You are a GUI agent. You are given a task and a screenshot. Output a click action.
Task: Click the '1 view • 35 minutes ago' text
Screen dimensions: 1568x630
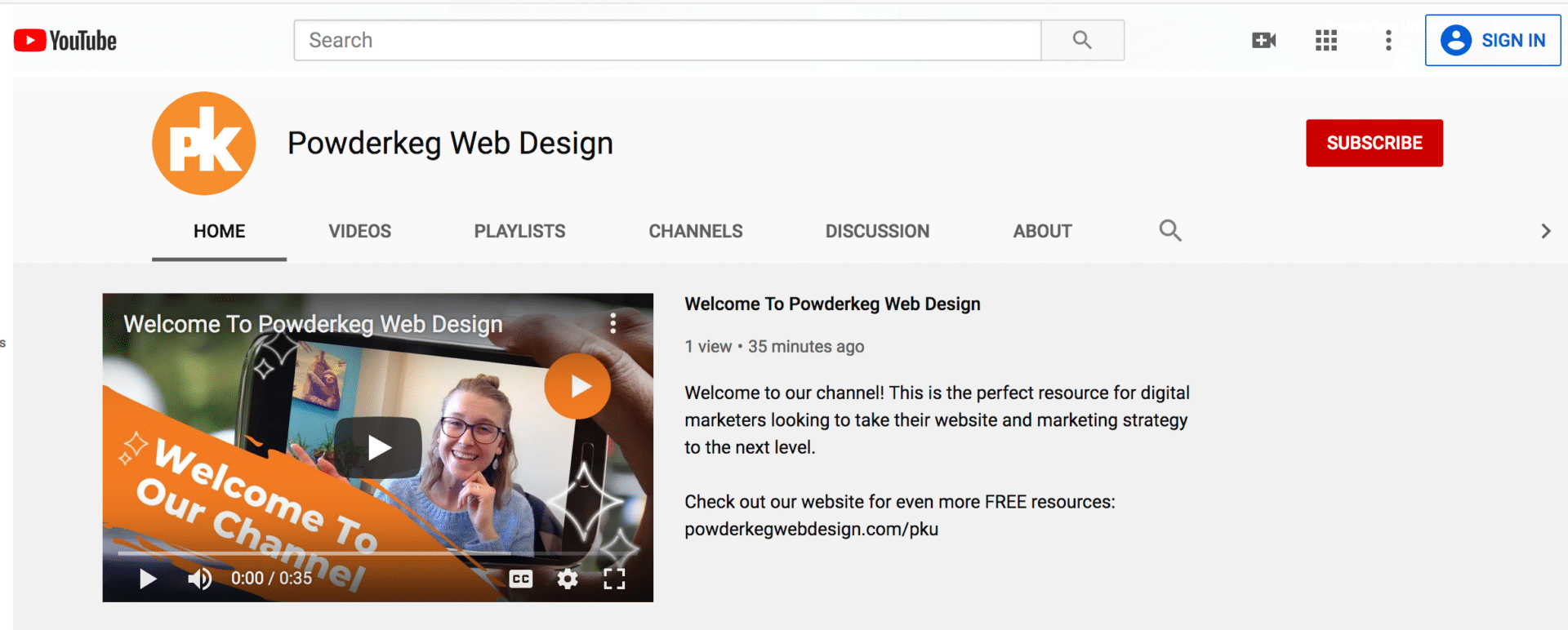coord(774,346)
